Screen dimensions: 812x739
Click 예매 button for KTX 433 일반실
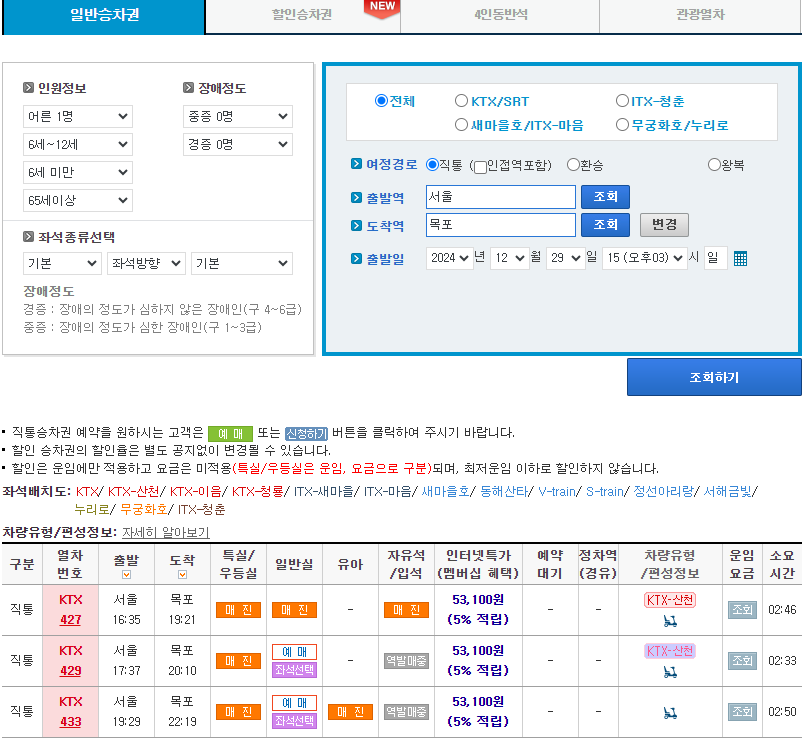(x=294, y=703)
